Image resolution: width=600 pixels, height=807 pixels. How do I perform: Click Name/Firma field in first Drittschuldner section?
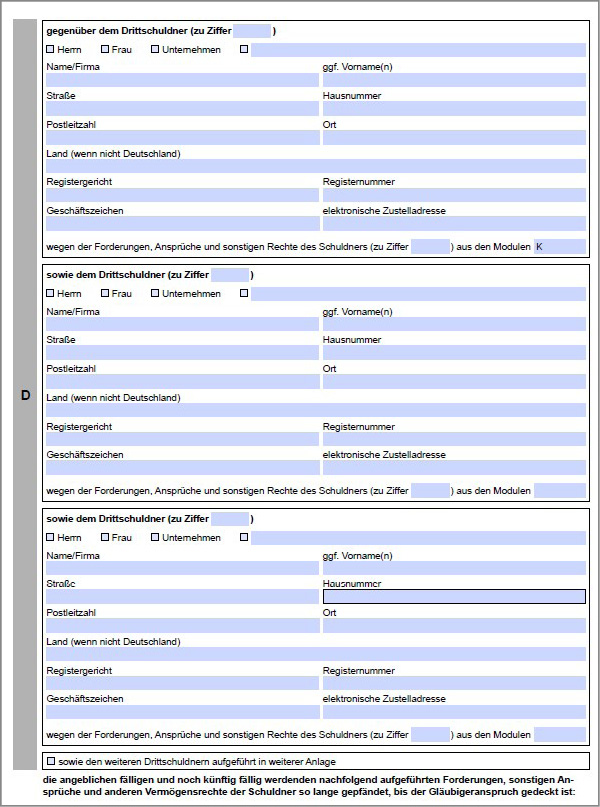coord(181,80)
